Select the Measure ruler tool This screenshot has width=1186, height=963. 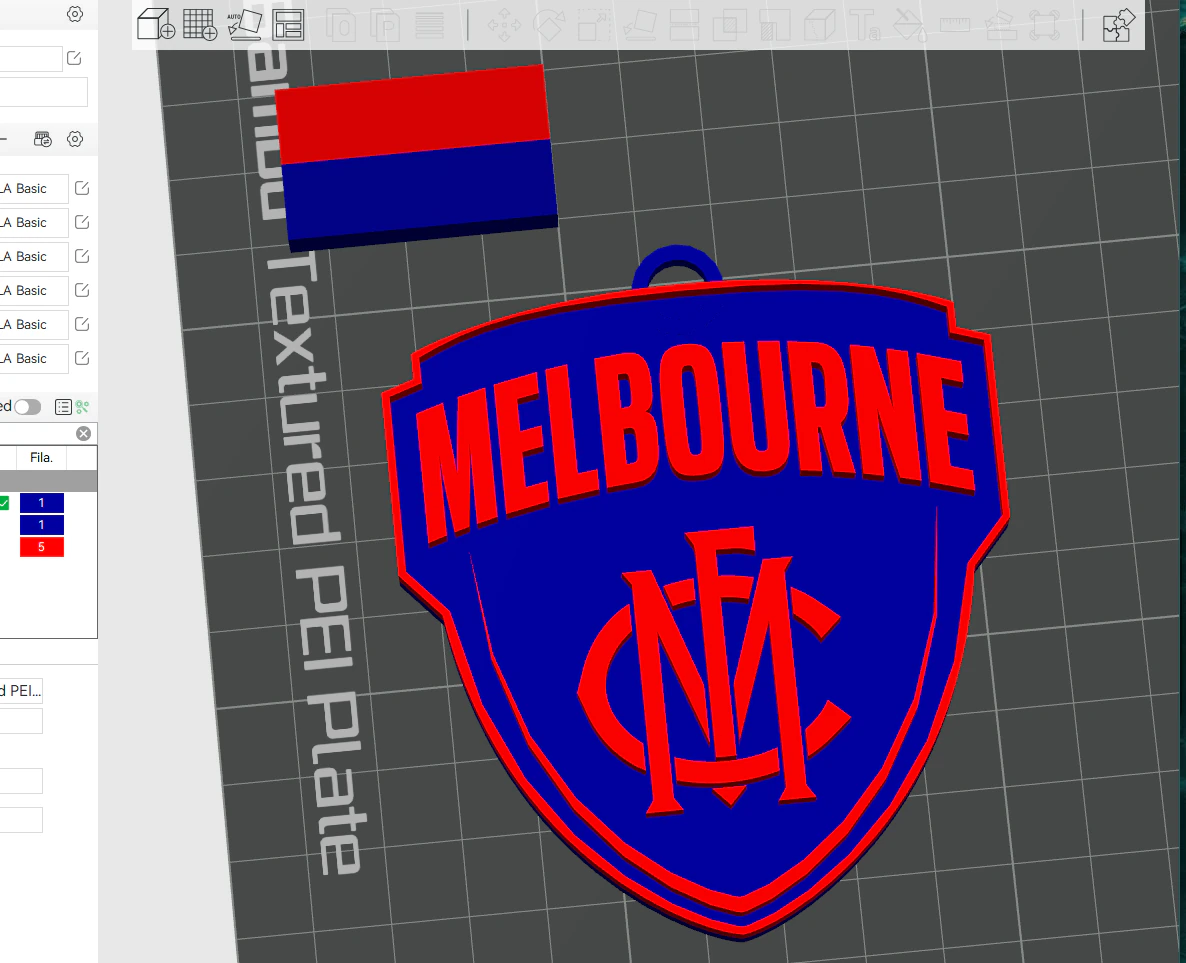tap(955, 25)
